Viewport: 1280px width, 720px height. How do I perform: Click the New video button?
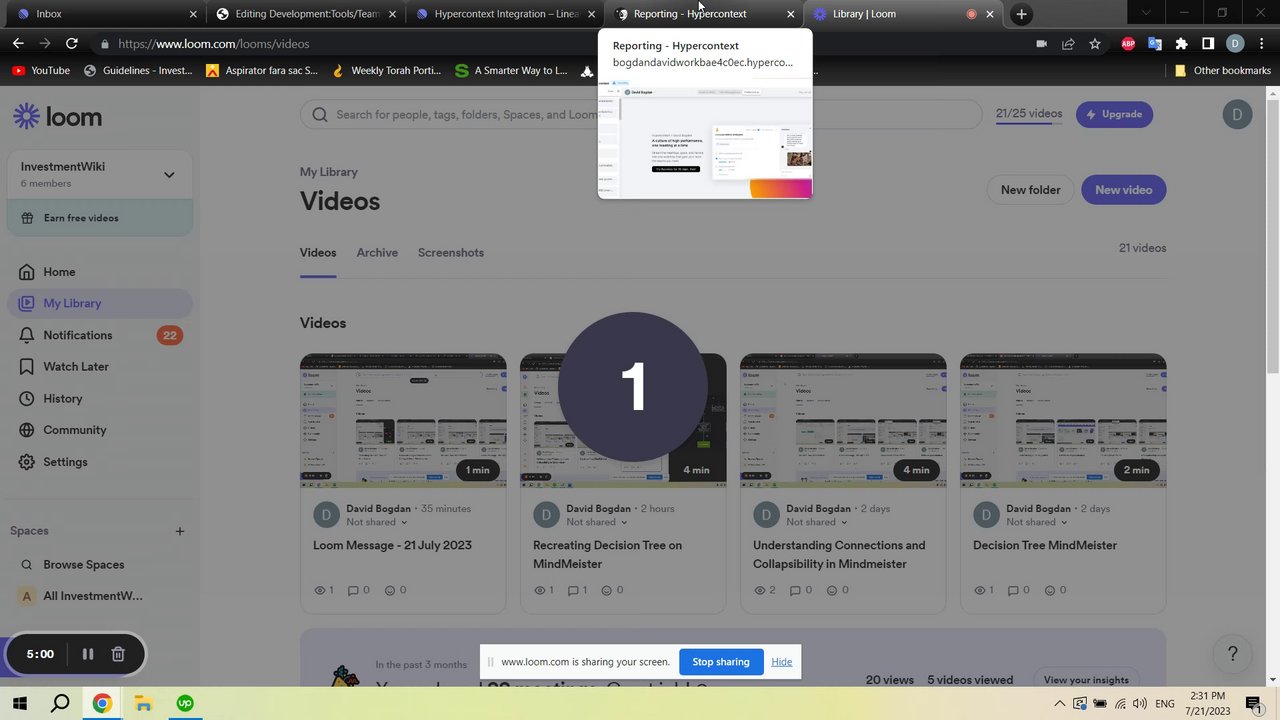pyautogui.click(x=1123, y=190)
